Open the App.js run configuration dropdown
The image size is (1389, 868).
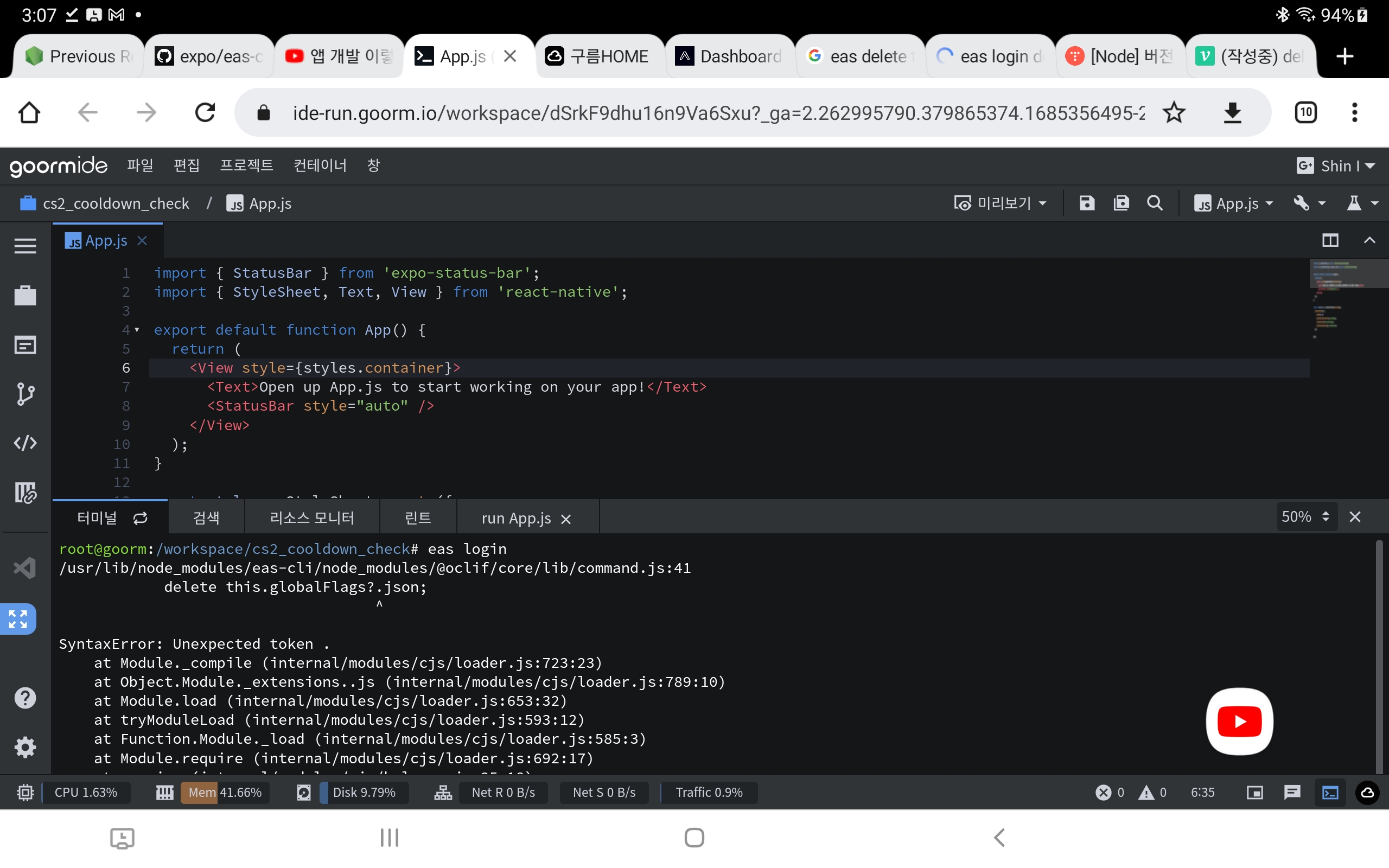1234,203
